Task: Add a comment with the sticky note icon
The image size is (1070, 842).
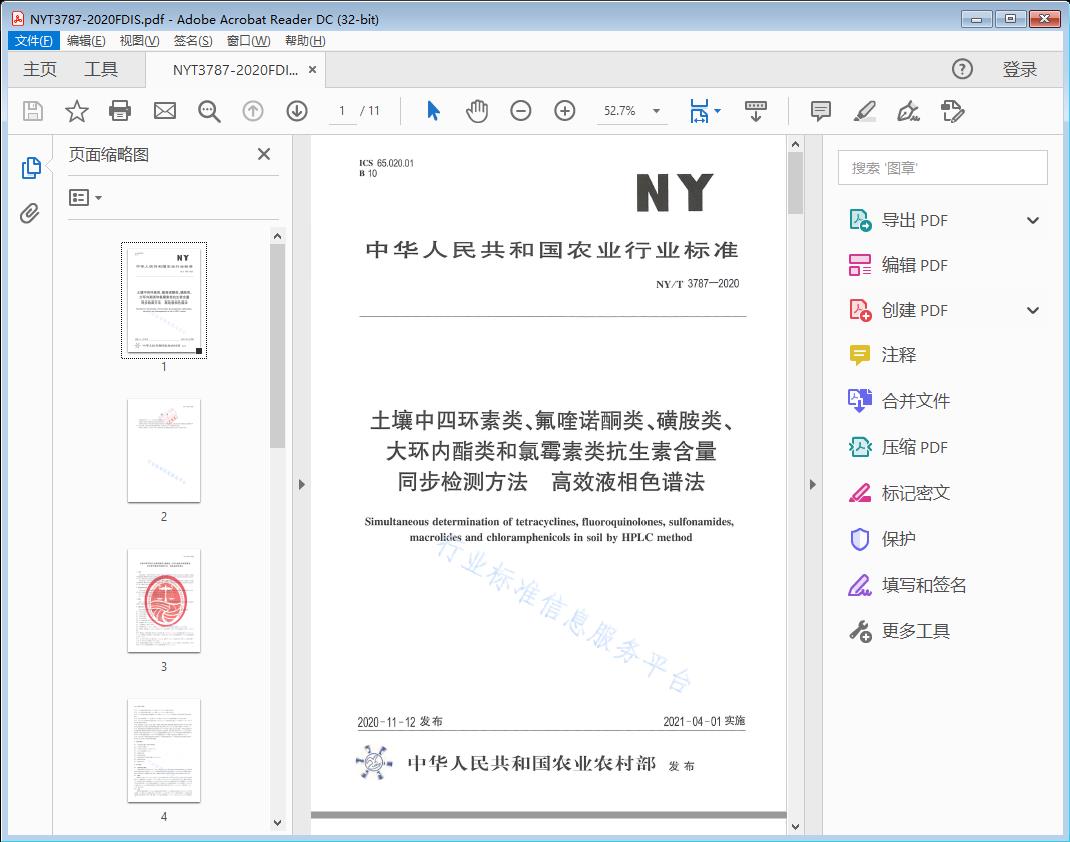Action: coord(821,111)
